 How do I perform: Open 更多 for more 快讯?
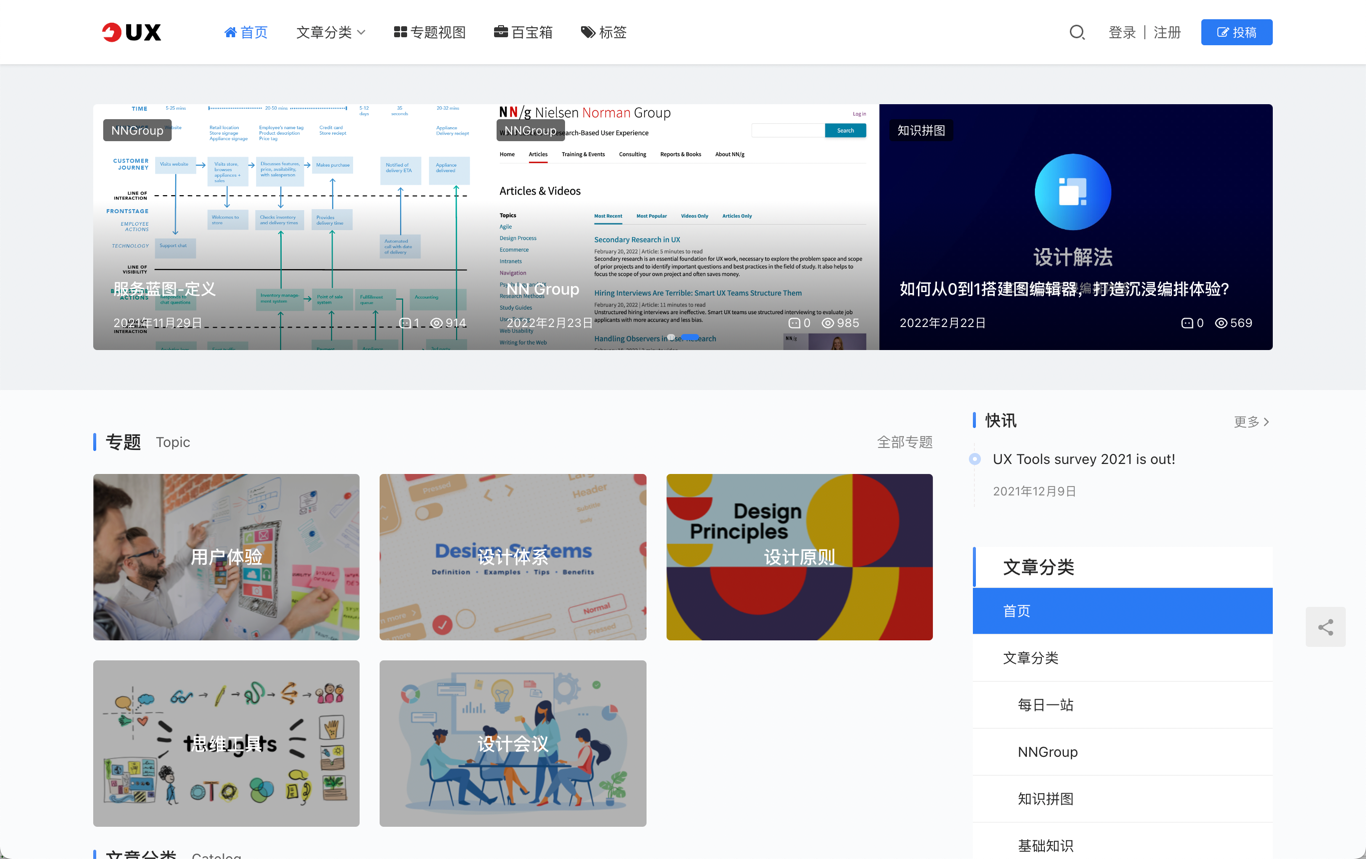click(1252, 422)
